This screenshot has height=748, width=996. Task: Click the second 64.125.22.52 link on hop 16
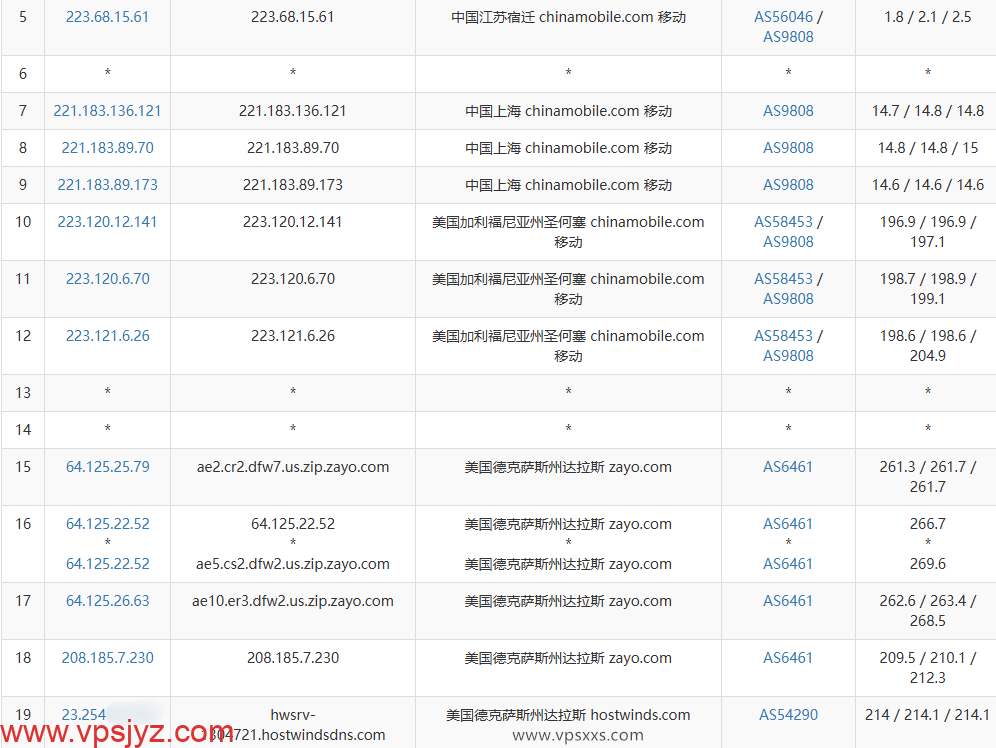[x=107, y=563]
